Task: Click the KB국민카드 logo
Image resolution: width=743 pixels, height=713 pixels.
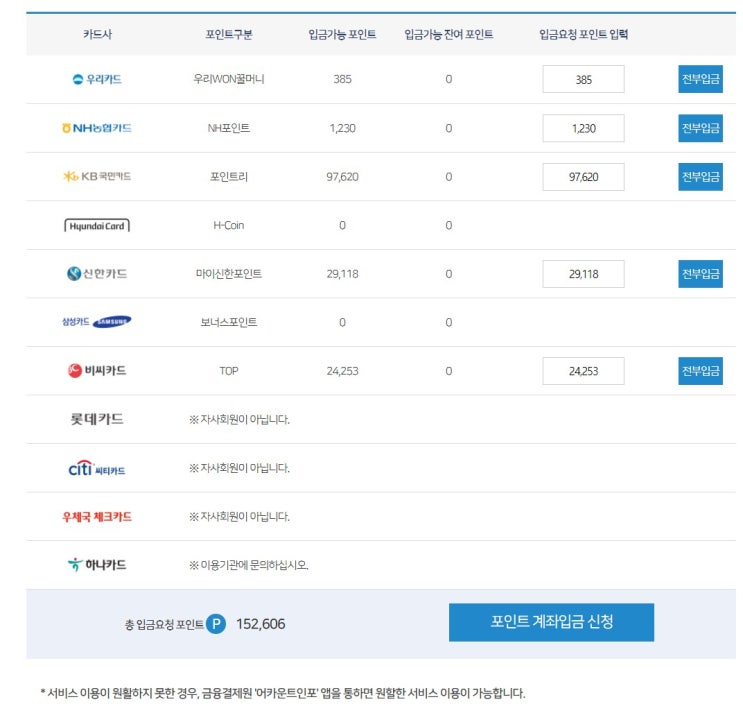Action: 97,176
